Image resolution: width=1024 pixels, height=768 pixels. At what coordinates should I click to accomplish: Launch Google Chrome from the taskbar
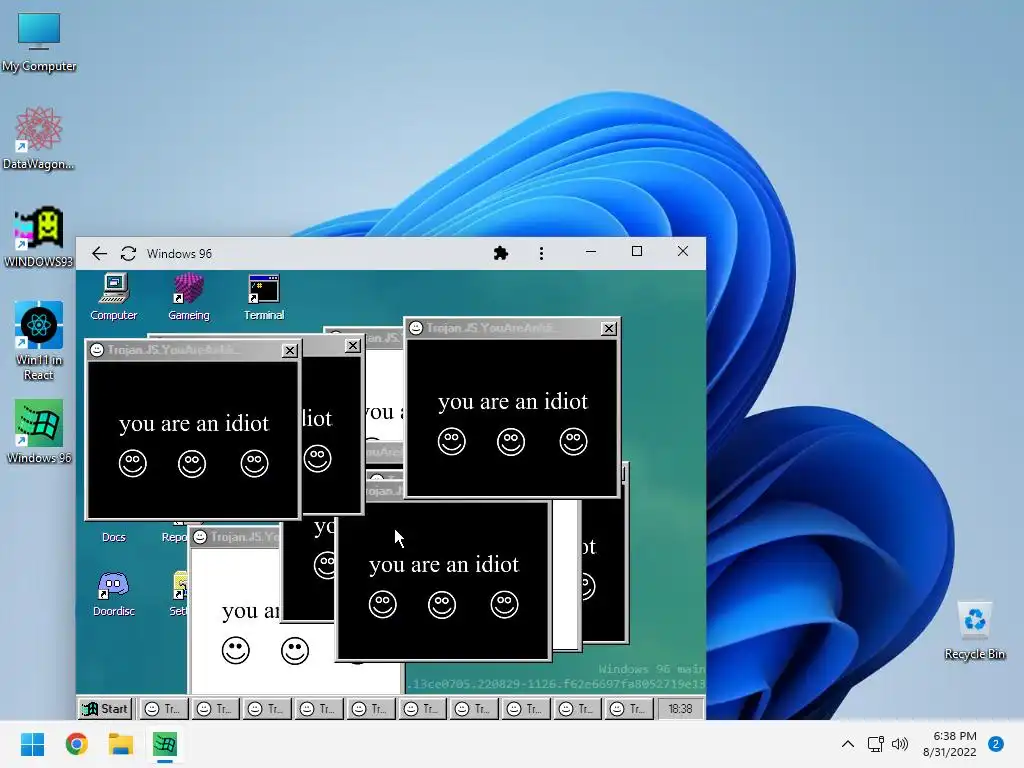[76, 744]
